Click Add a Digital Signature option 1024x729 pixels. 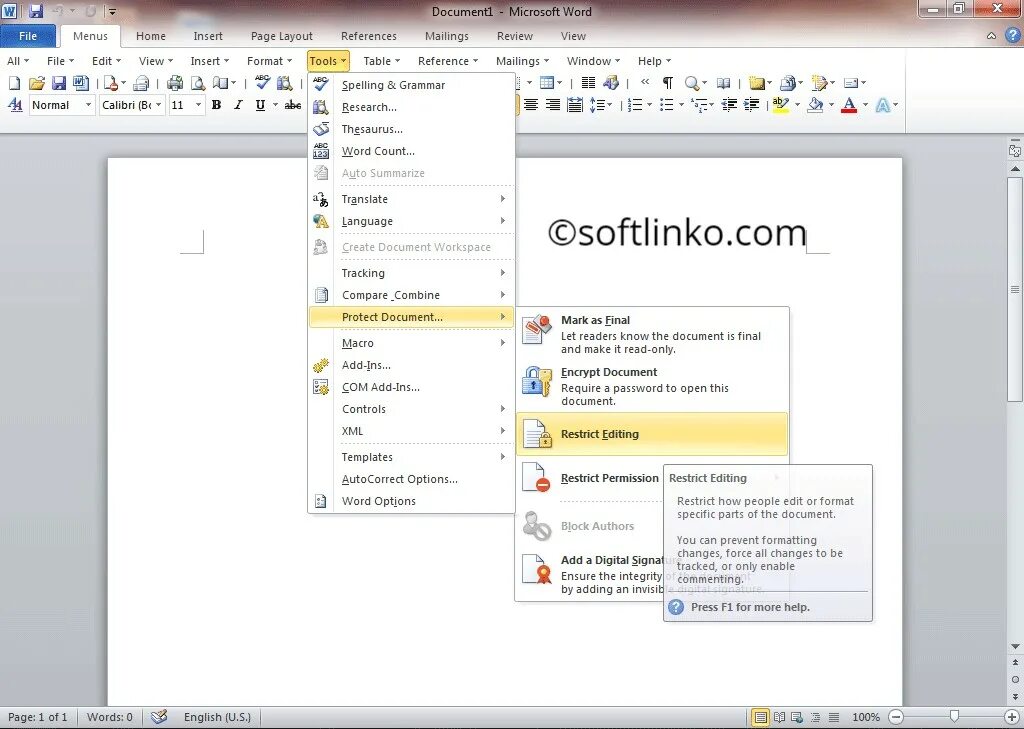pos(590,574)
